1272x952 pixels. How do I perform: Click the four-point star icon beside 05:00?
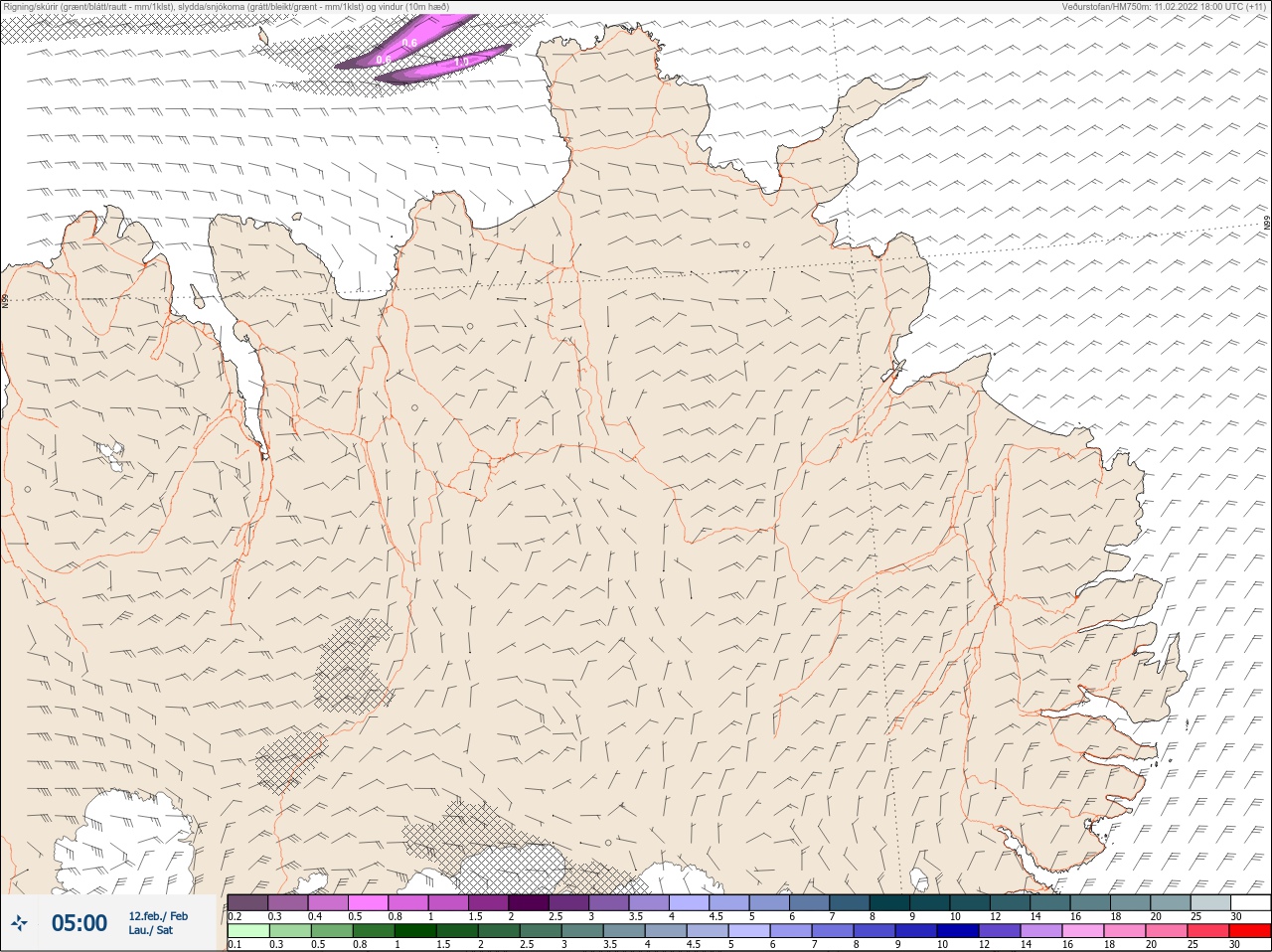tap(20, 924)
